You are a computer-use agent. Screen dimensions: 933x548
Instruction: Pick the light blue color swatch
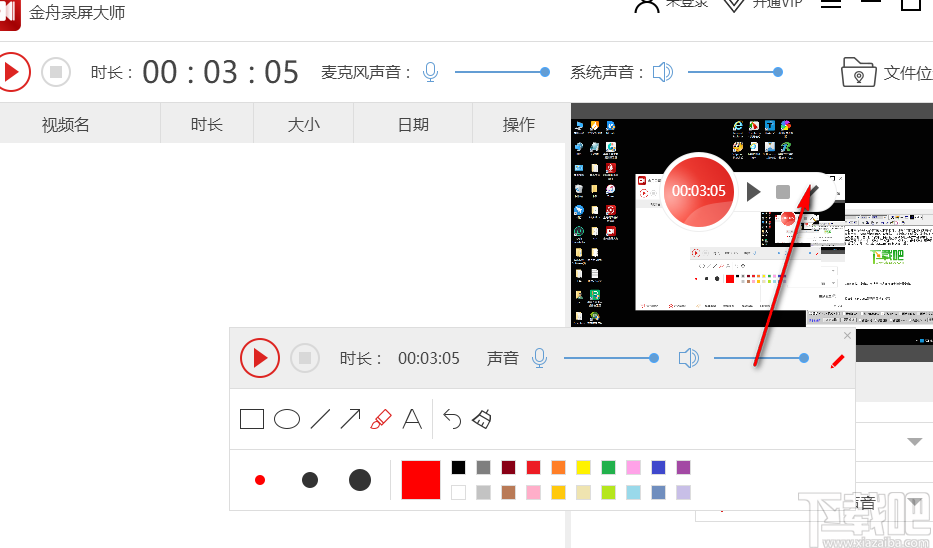click(633, 492)
